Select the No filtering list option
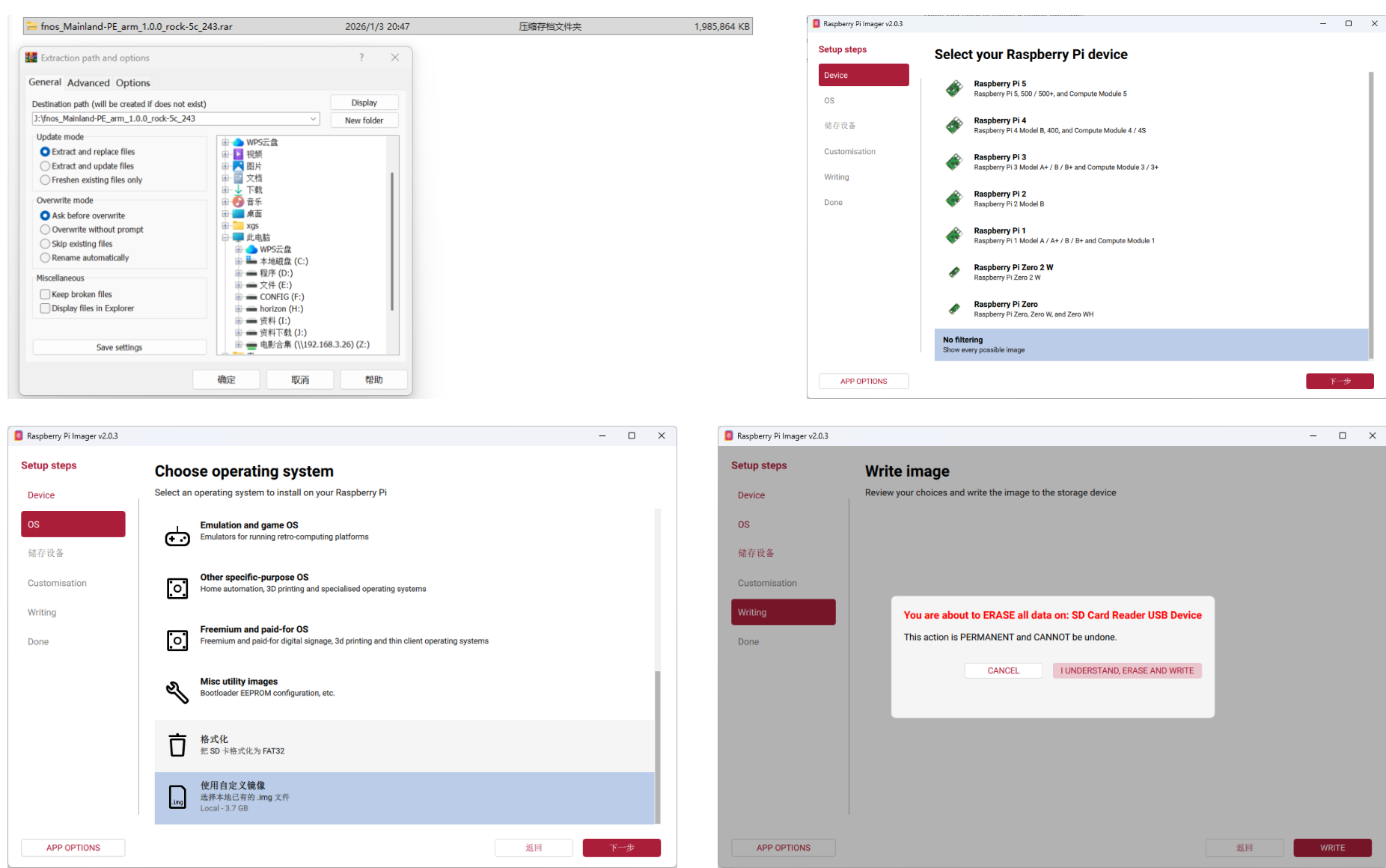The height and width of the screenshot is (868, 1386). pyautogui.click(x=1151, y=345)
